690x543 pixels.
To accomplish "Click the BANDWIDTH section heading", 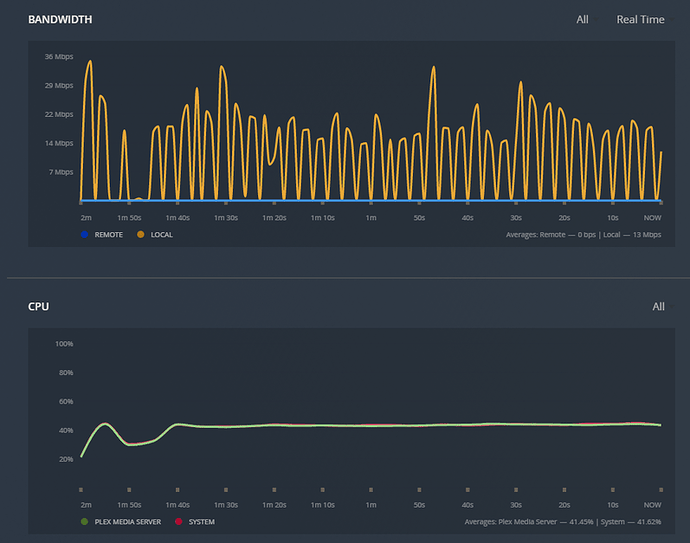I will click(x=60, y=19).
